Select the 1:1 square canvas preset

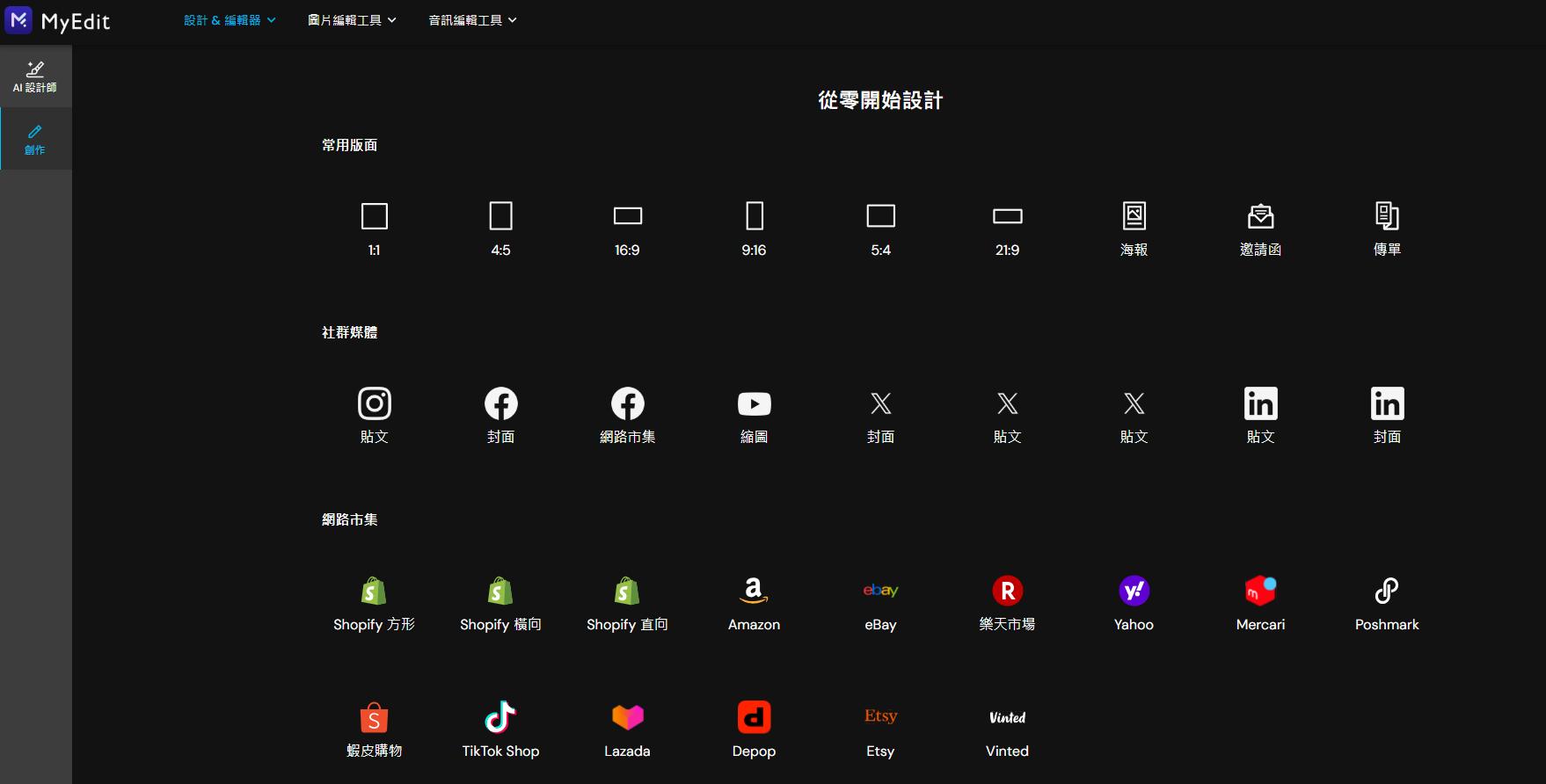click(x=375, y=229)
